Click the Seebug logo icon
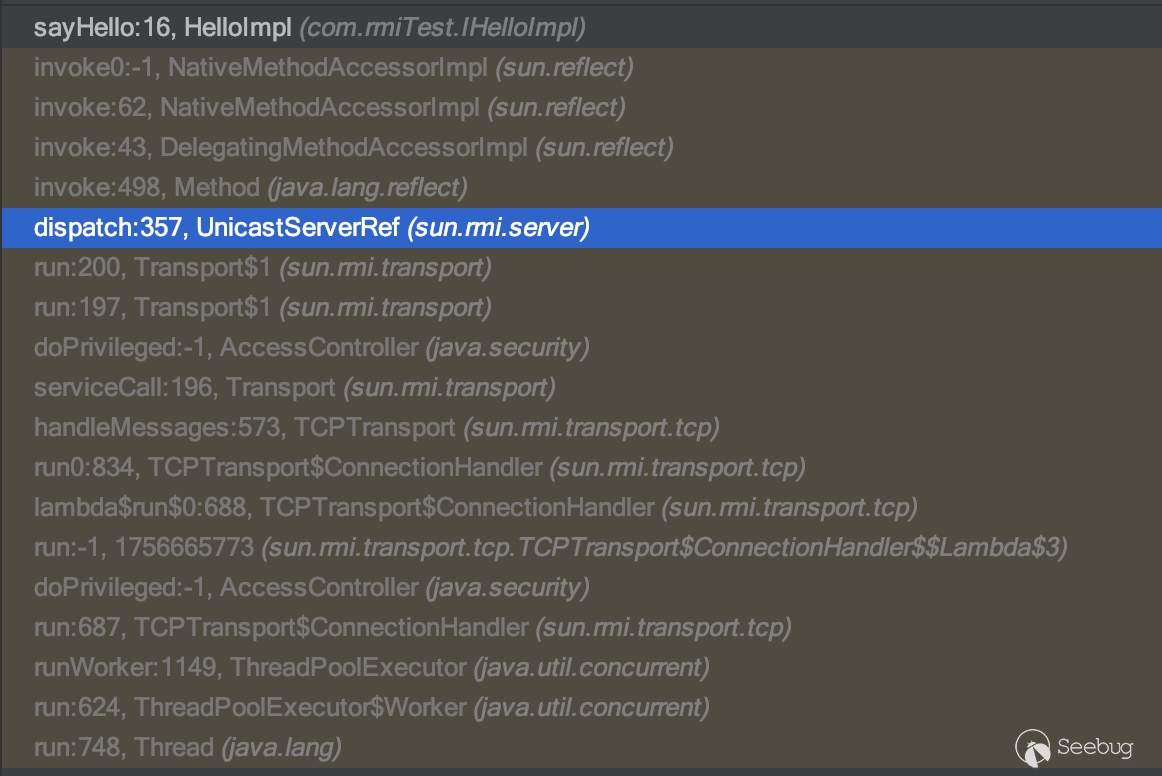Screen dimensions: 1162x776 coord(1034,746)
